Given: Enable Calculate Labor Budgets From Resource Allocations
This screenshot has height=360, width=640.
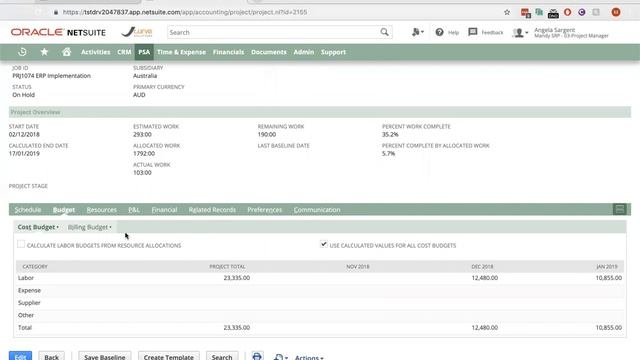Looking at the screenshot, I should tap(21, 244).
